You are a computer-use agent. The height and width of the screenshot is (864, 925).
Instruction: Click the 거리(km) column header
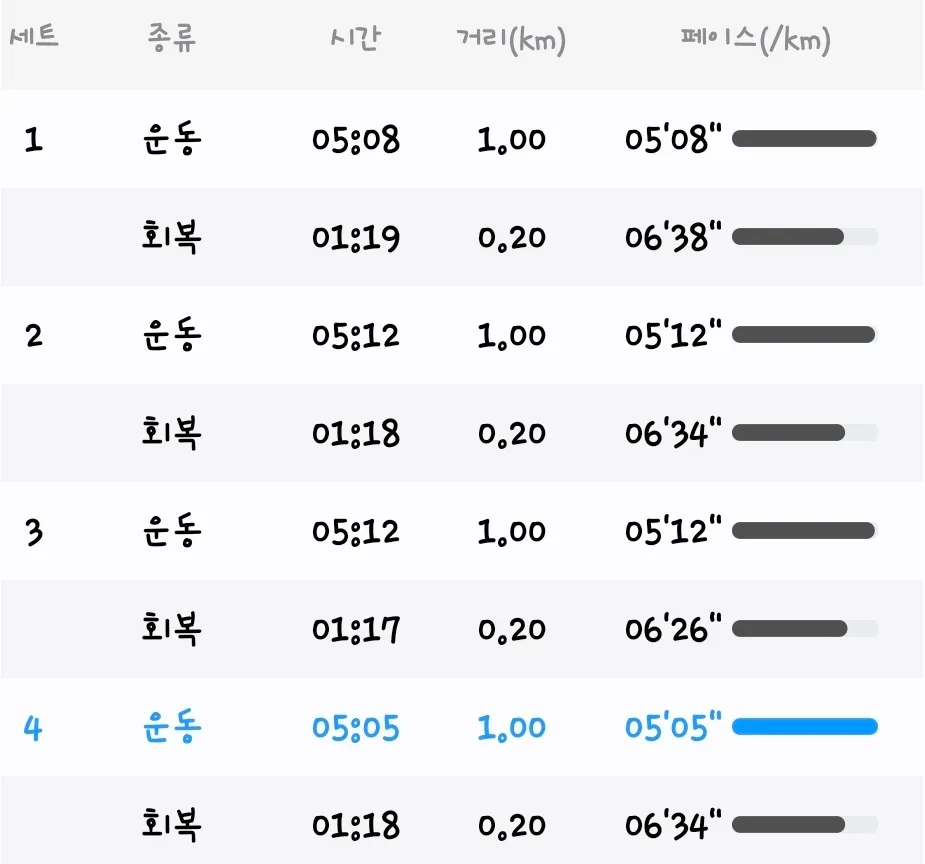(511, 40)
